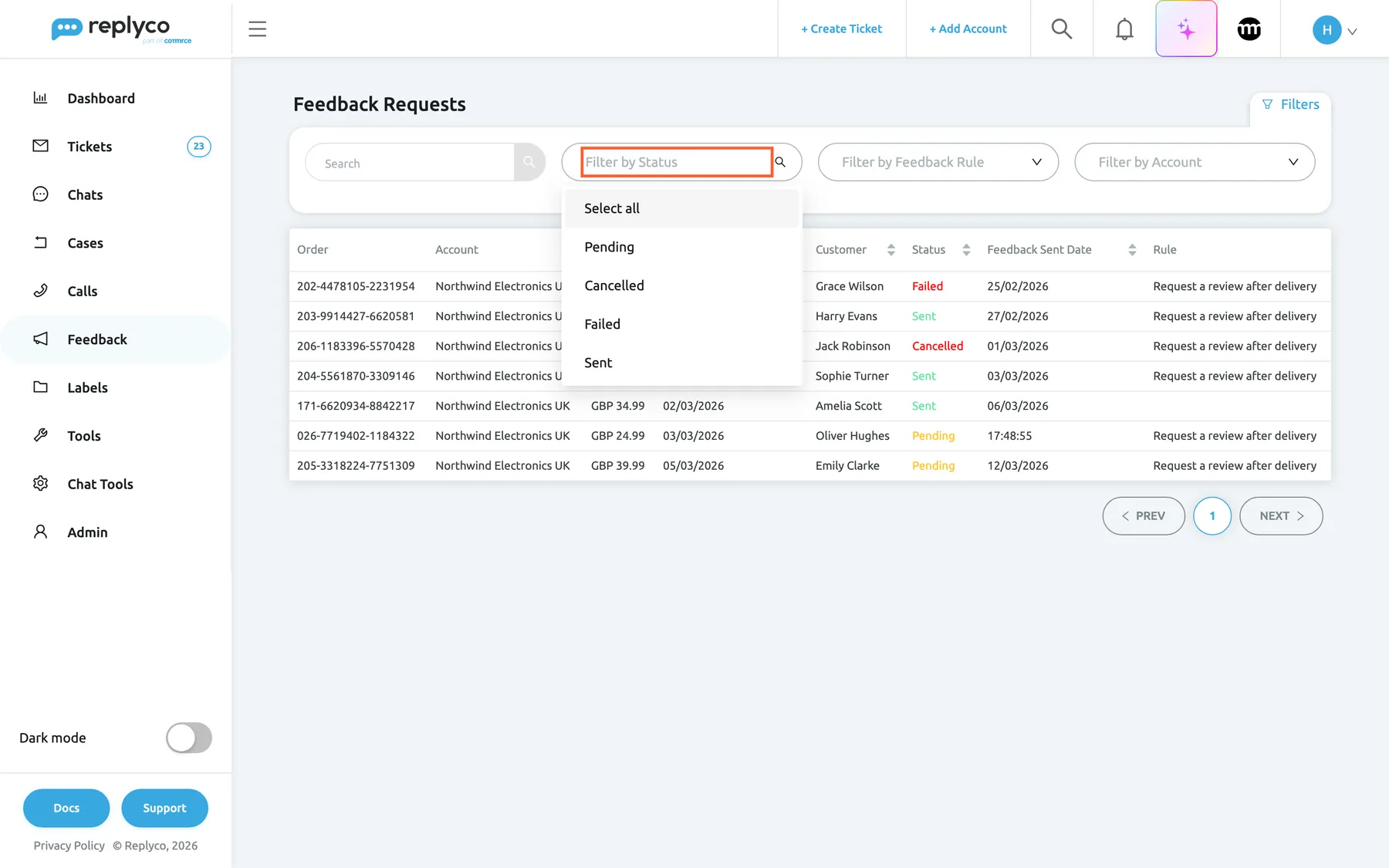Screen dimensions: 1389x868
Task: Open the hamburger menu icon
Action: tap(257, 29)
